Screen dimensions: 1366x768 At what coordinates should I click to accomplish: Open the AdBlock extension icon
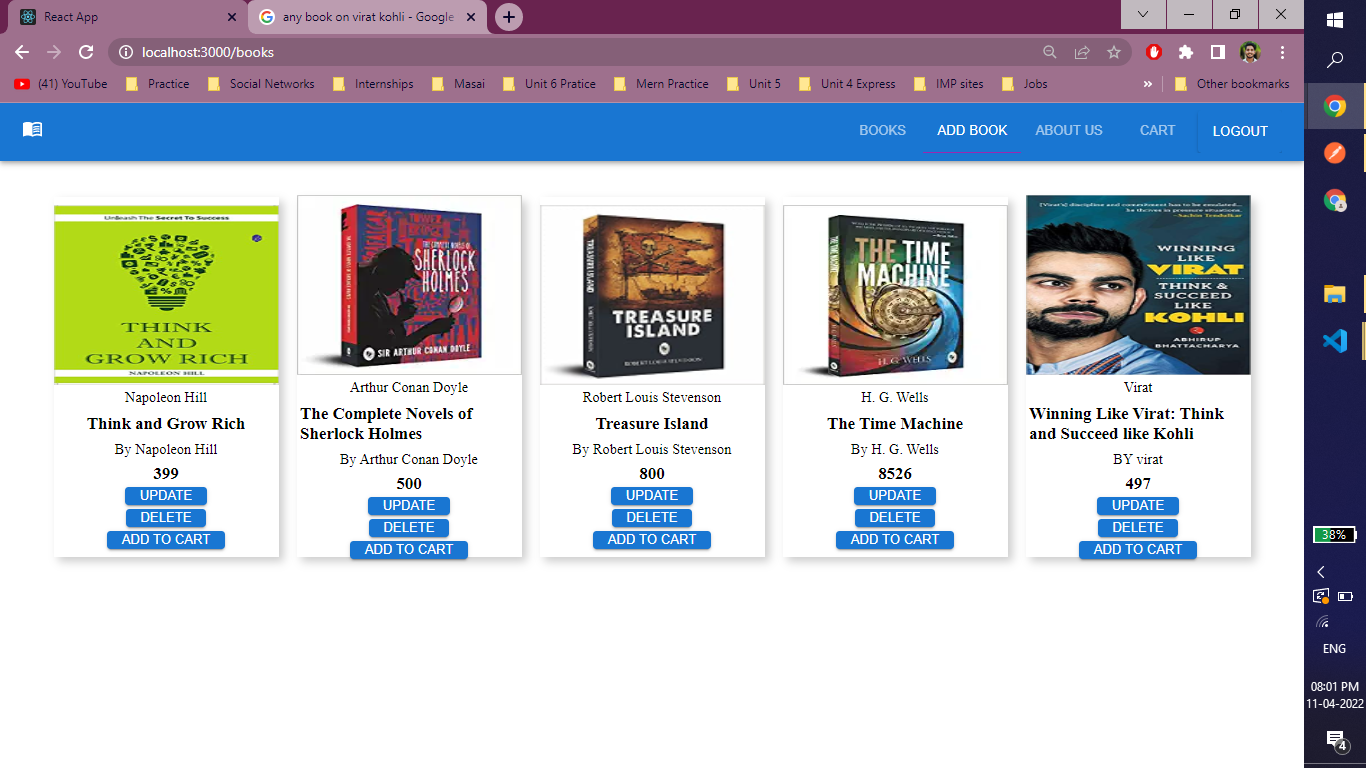tap(1154, 51)
